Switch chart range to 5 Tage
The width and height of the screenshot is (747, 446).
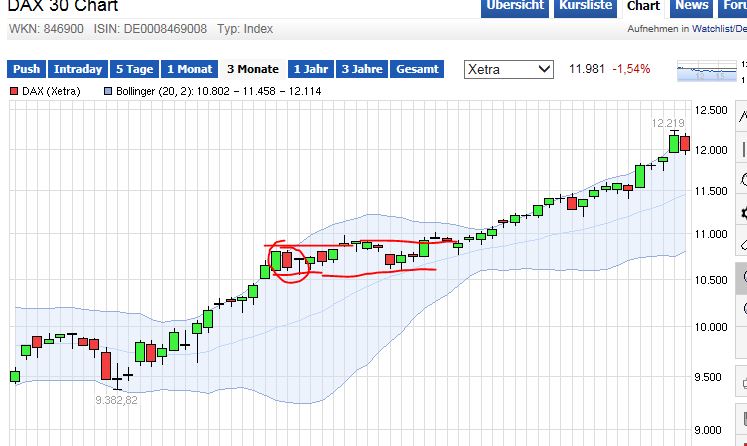pyautogui.click(x=135, y=69)
